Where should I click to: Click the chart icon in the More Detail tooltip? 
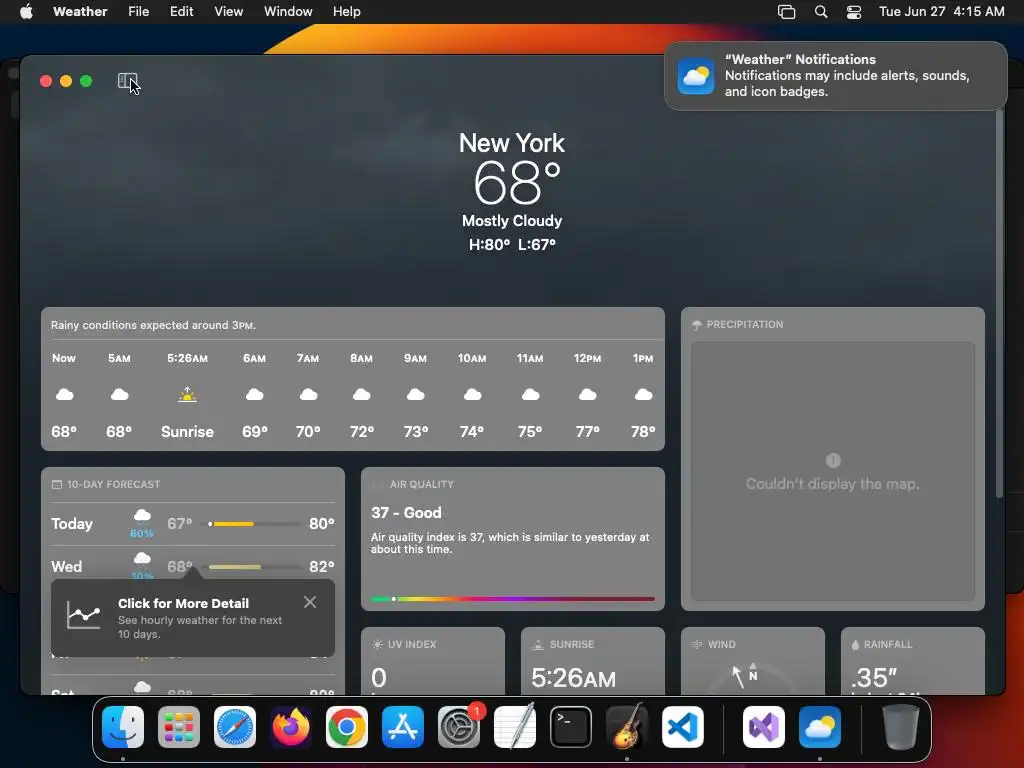pos(84,615)
